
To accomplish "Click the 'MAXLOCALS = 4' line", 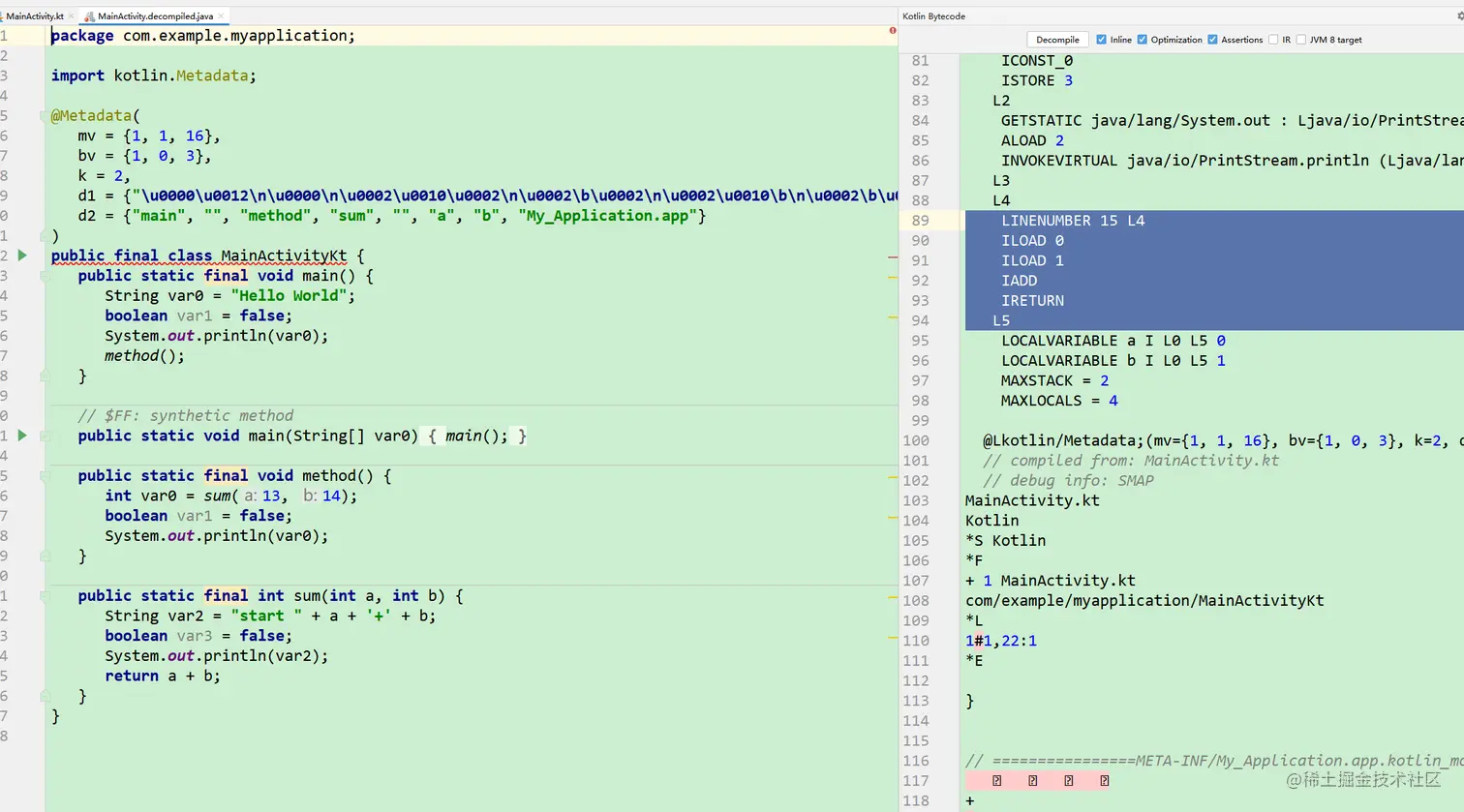I will point(1059,401).
